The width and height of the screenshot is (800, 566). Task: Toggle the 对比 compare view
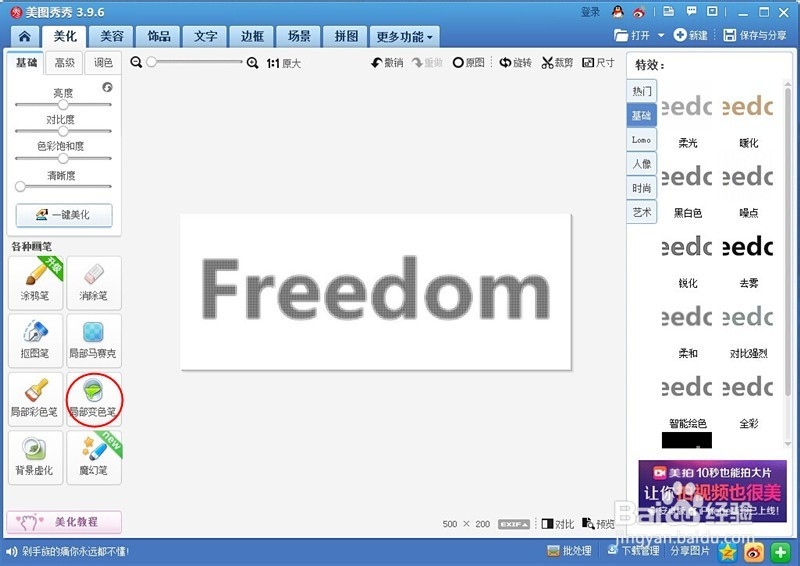[x=558, y=524]
